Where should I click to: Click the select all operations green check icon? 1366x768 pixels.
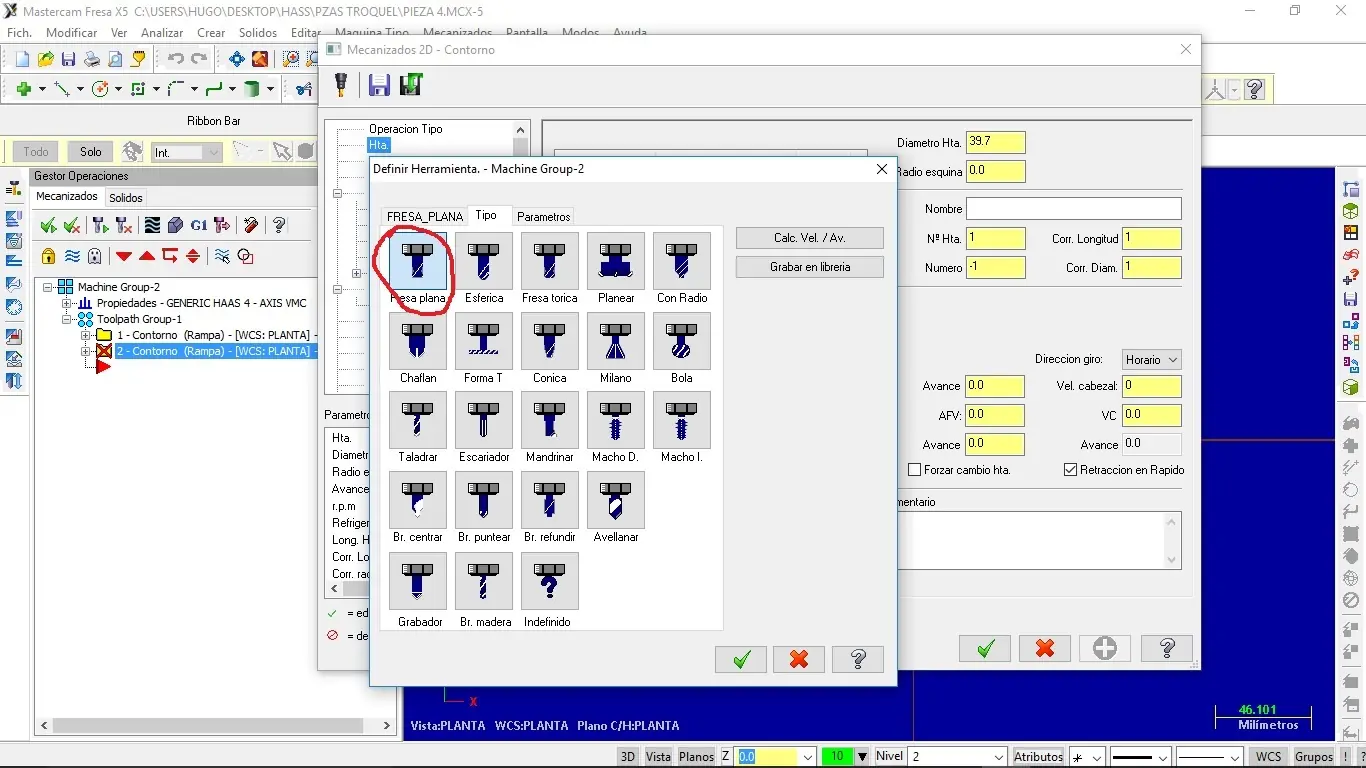(48, 225)
